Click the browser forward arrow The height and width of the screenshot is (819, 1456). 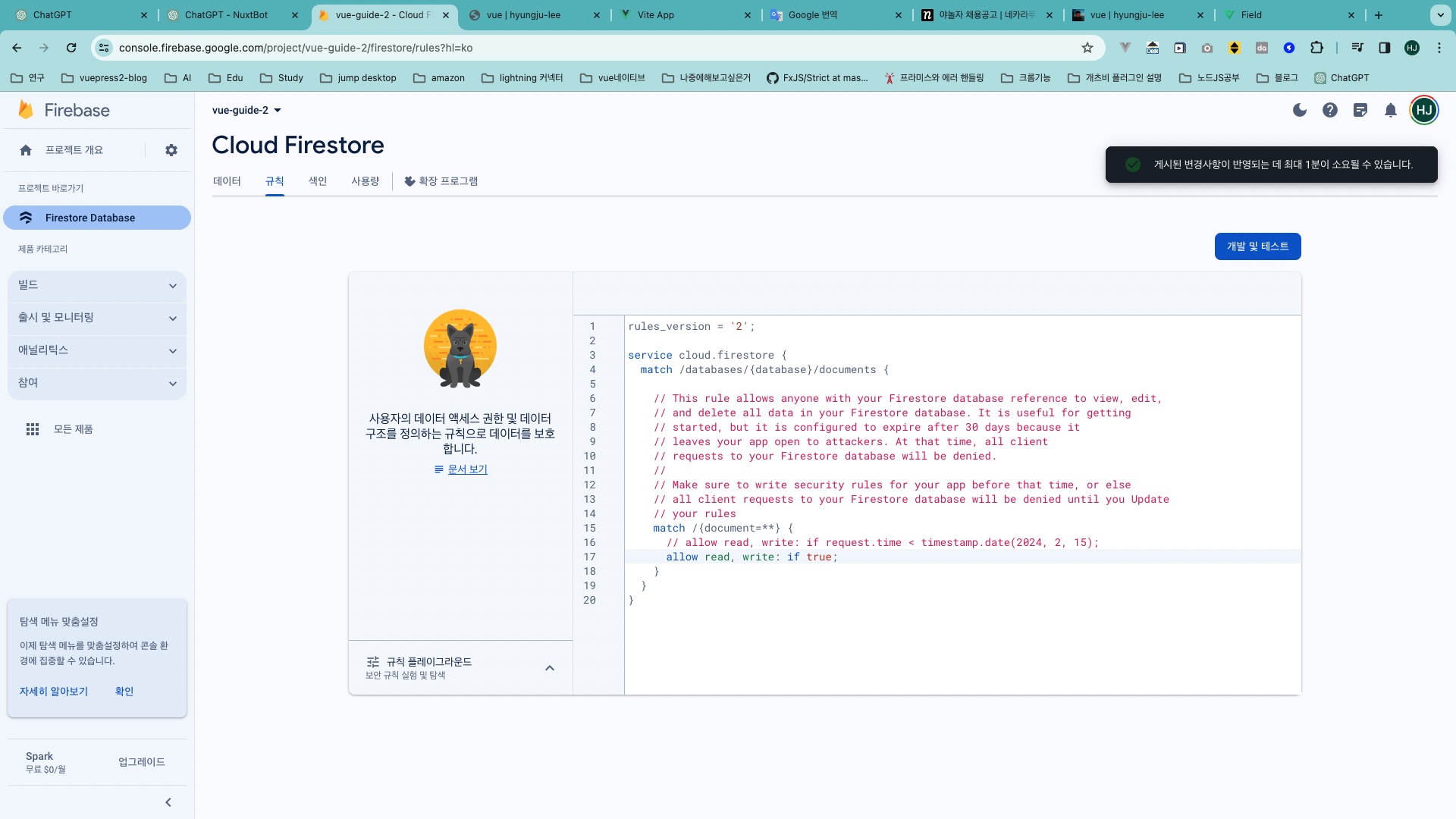coord(44,48)
